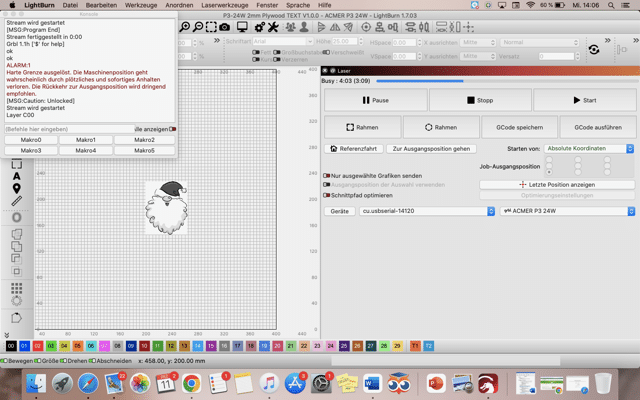The image size is (640, 400).
Task: Open the Anordnen menu
Action: click(x=179, y=5)
